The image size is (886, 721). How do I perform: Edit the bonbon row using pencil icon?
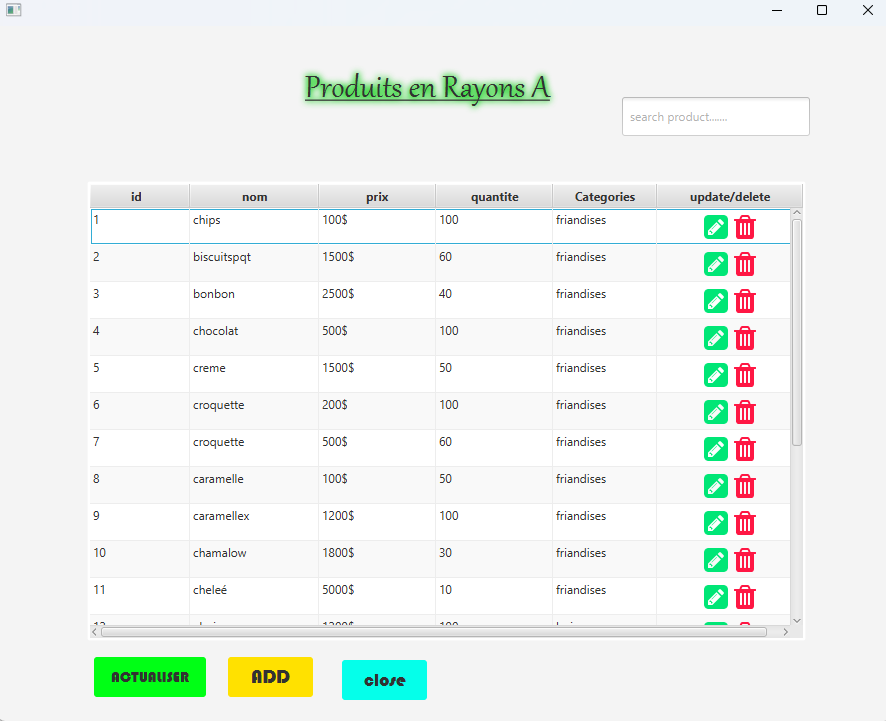click(715, 301)
